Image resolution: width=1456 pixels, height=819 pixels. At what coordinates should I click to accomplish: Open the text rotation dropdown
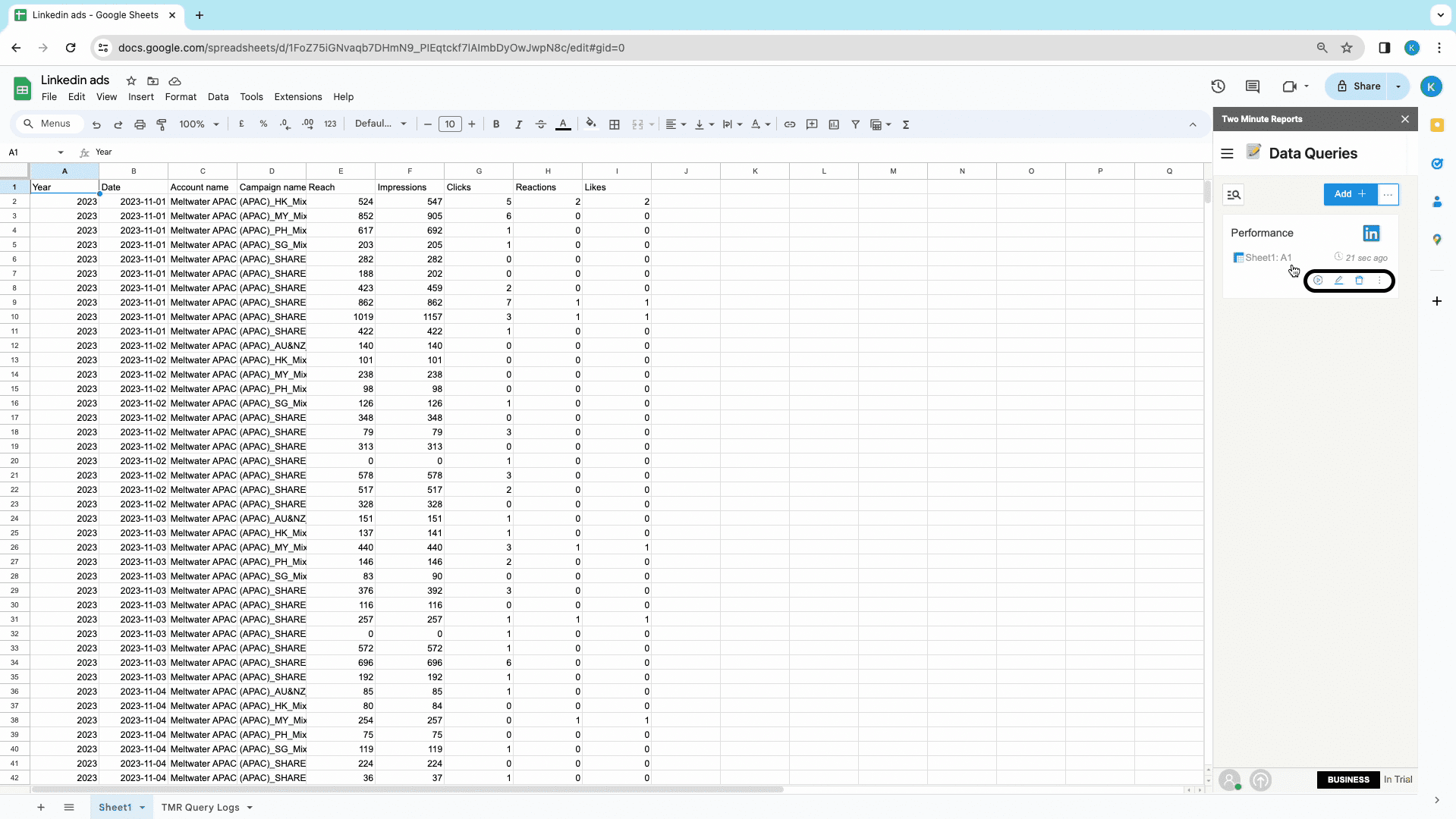[760, 124]
